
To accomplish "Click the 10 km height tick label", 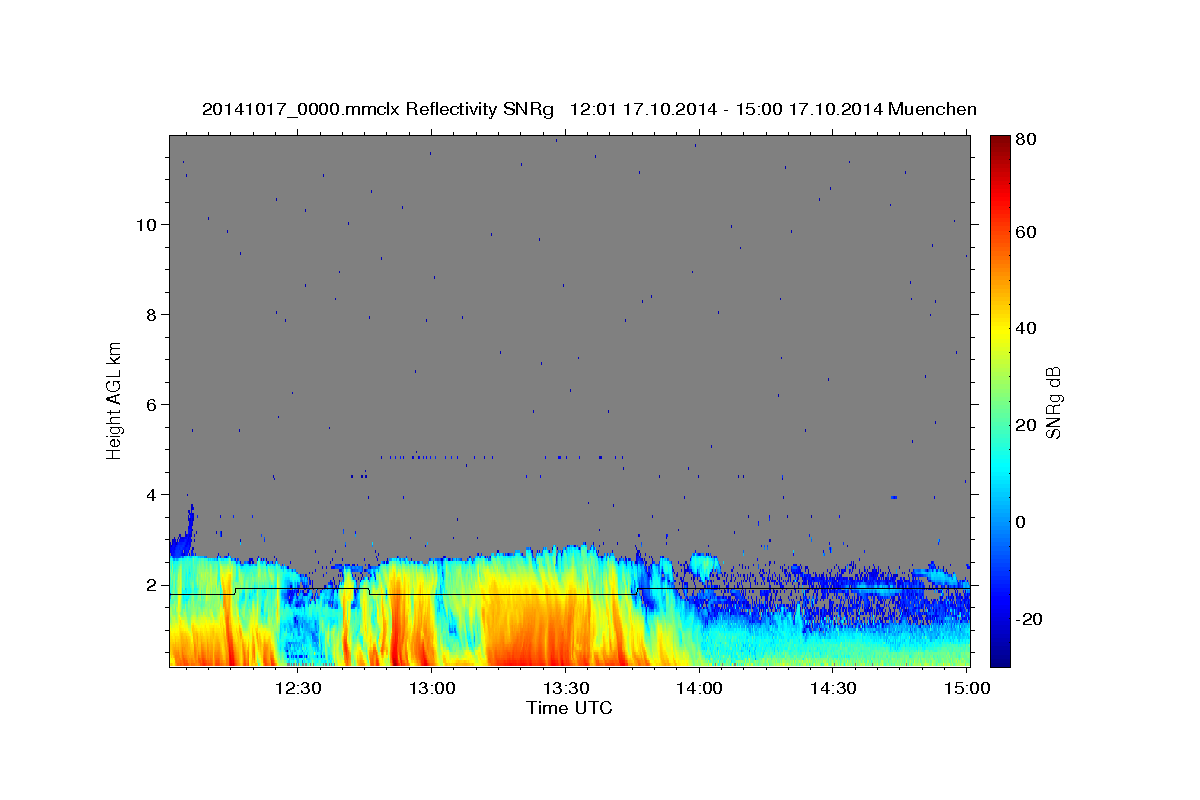I will 147,225.
